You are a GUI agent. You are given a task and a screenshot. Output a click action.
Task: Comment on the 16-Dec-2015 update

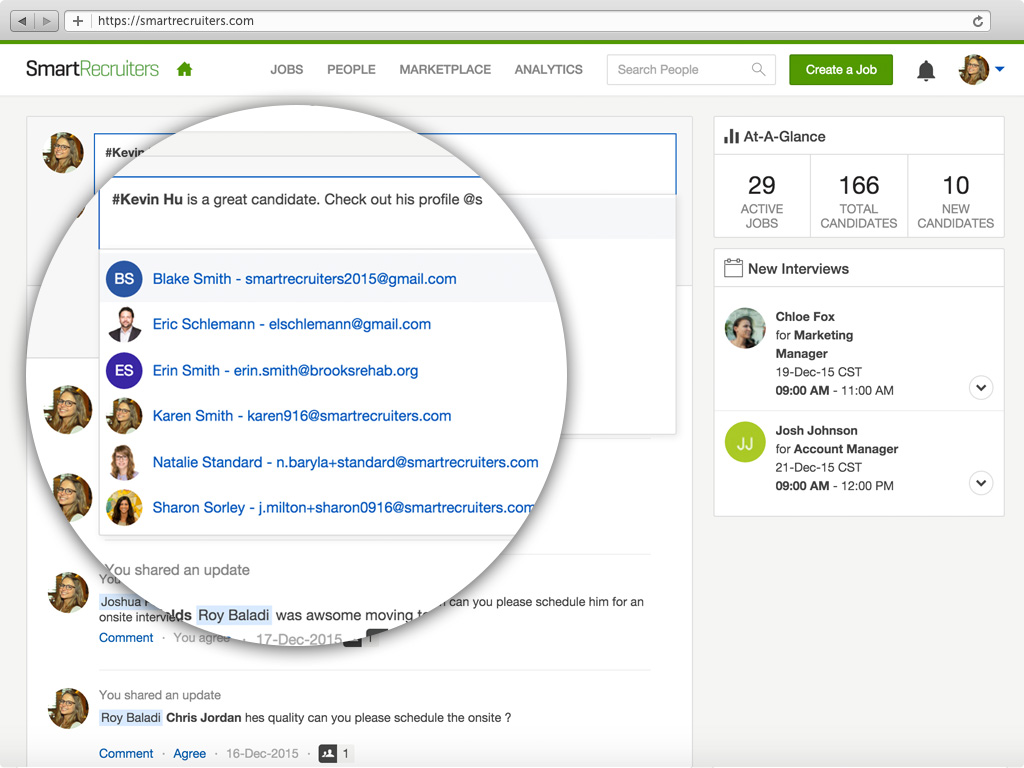pyautogui.click(x=126, y=754)
